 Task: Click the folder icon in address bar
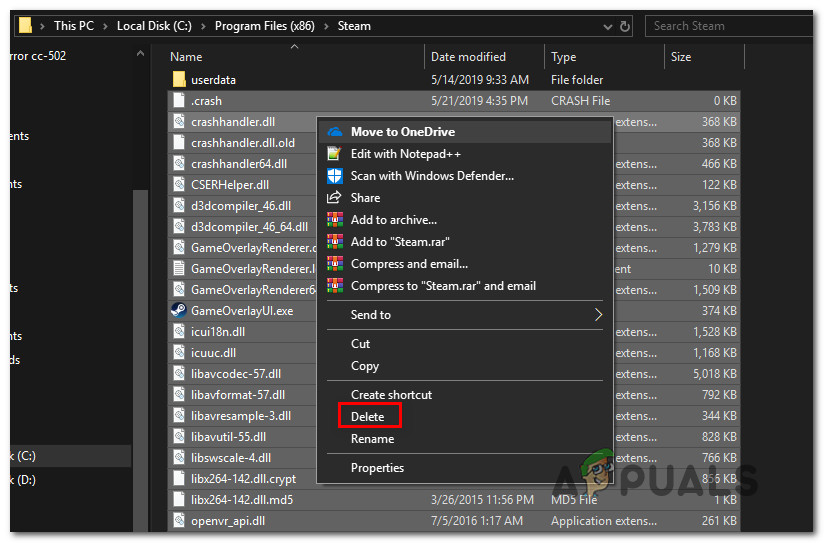tap(25, 25)
